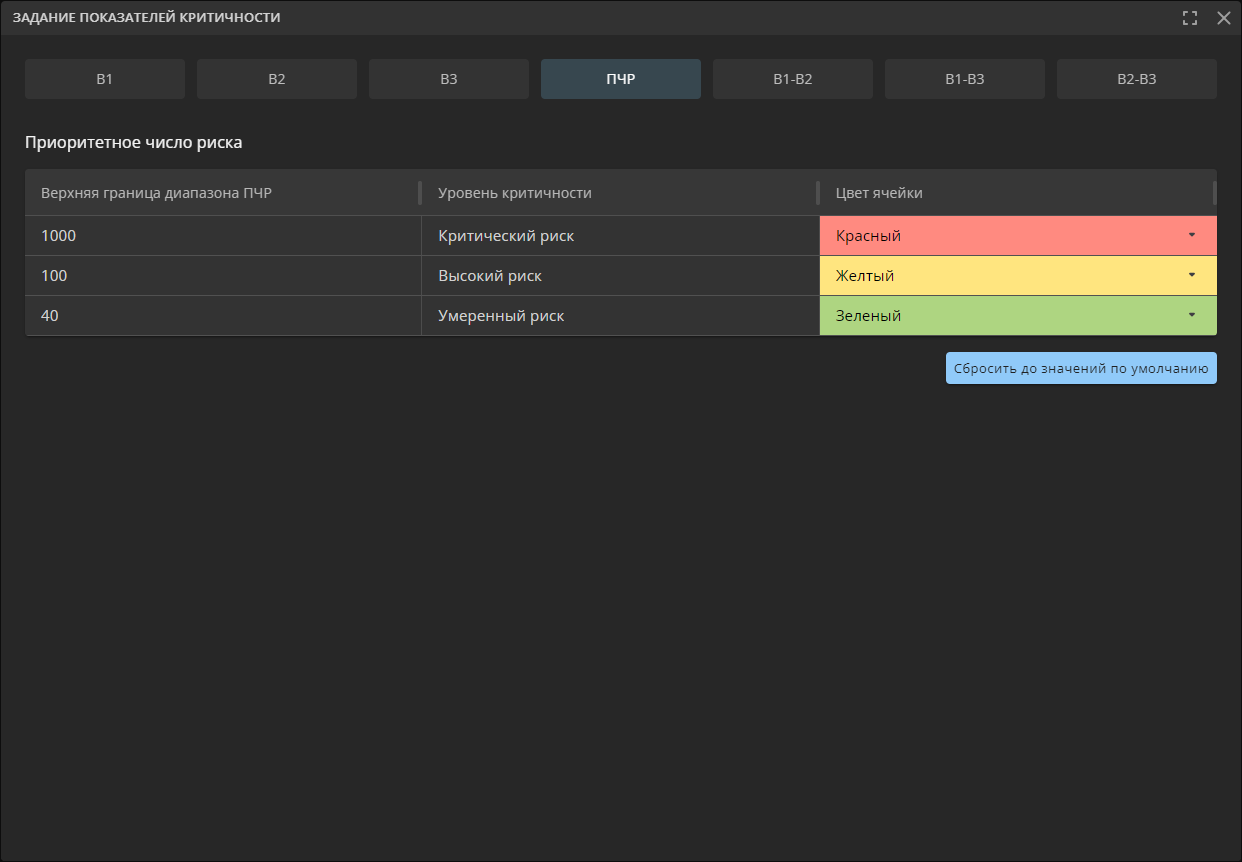
Task: Switch to the B1 tab
Action: tap(105, 79)
